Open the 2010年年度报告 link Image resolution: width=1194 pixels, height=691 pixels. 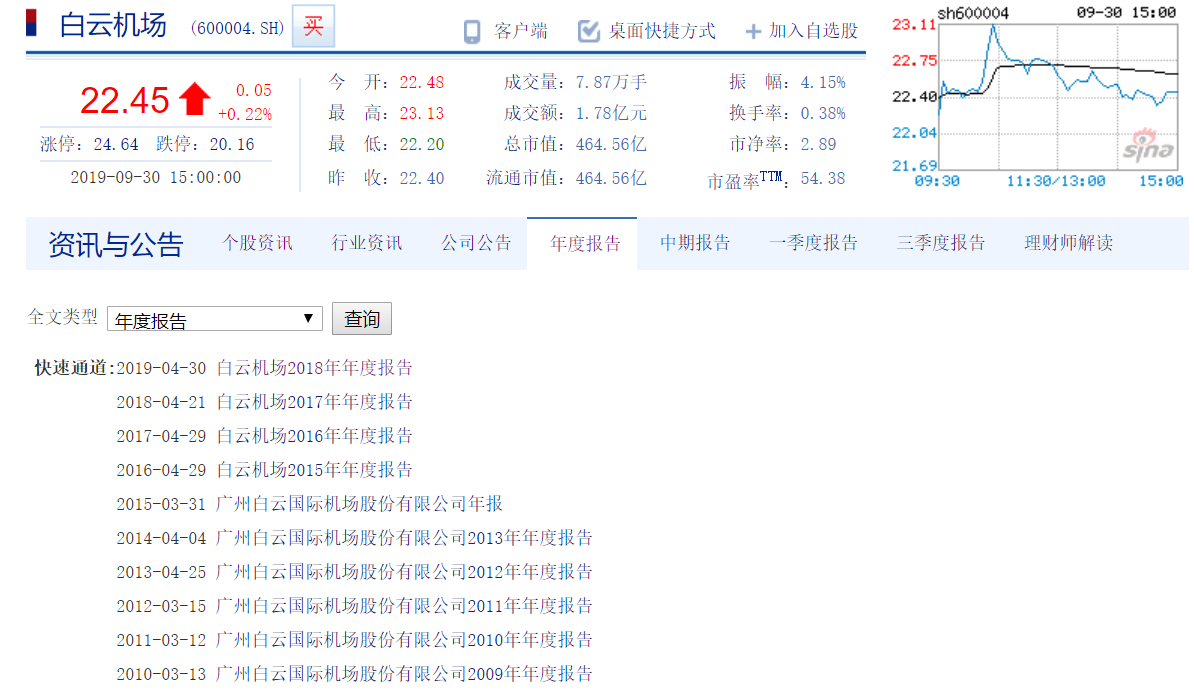(x=404, y=639)
